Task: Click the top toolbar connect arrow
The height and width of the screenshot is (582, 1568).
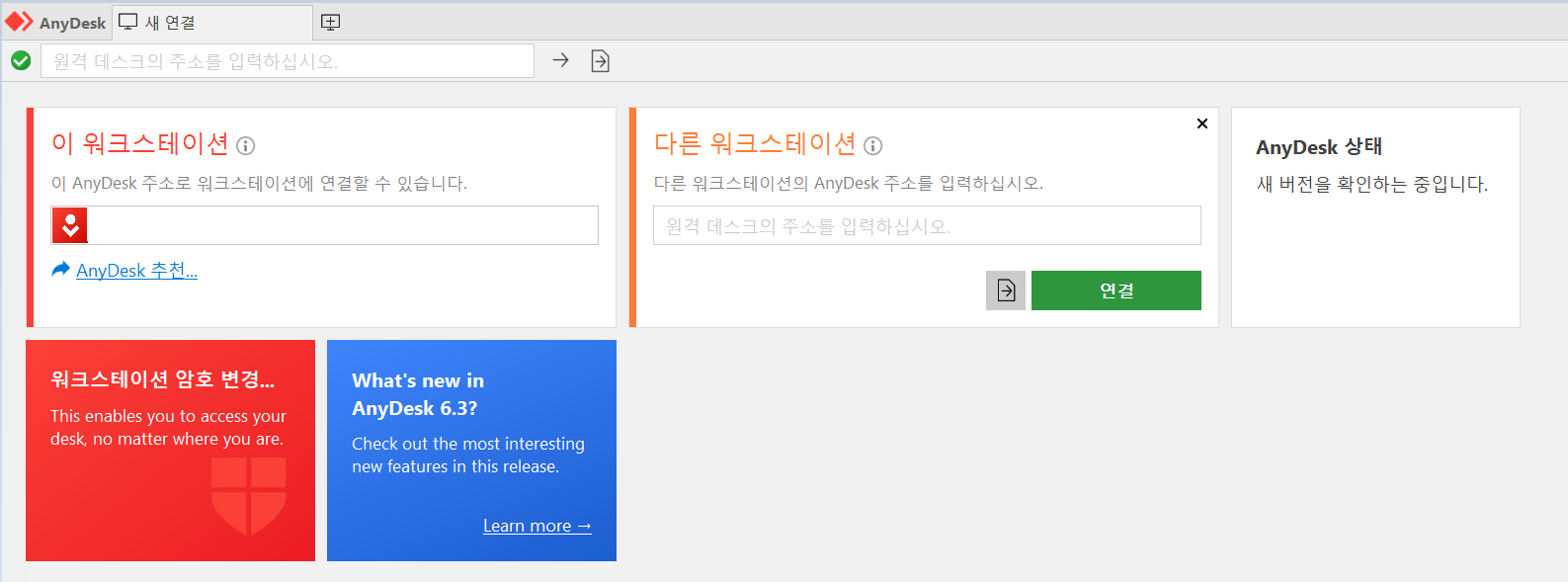Action: point(560,60)
